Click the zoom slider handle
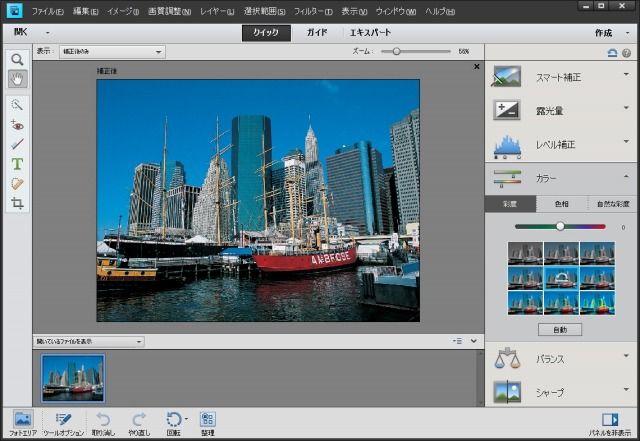This screenshot has width=640, height=441. click(x=396, y=51)
